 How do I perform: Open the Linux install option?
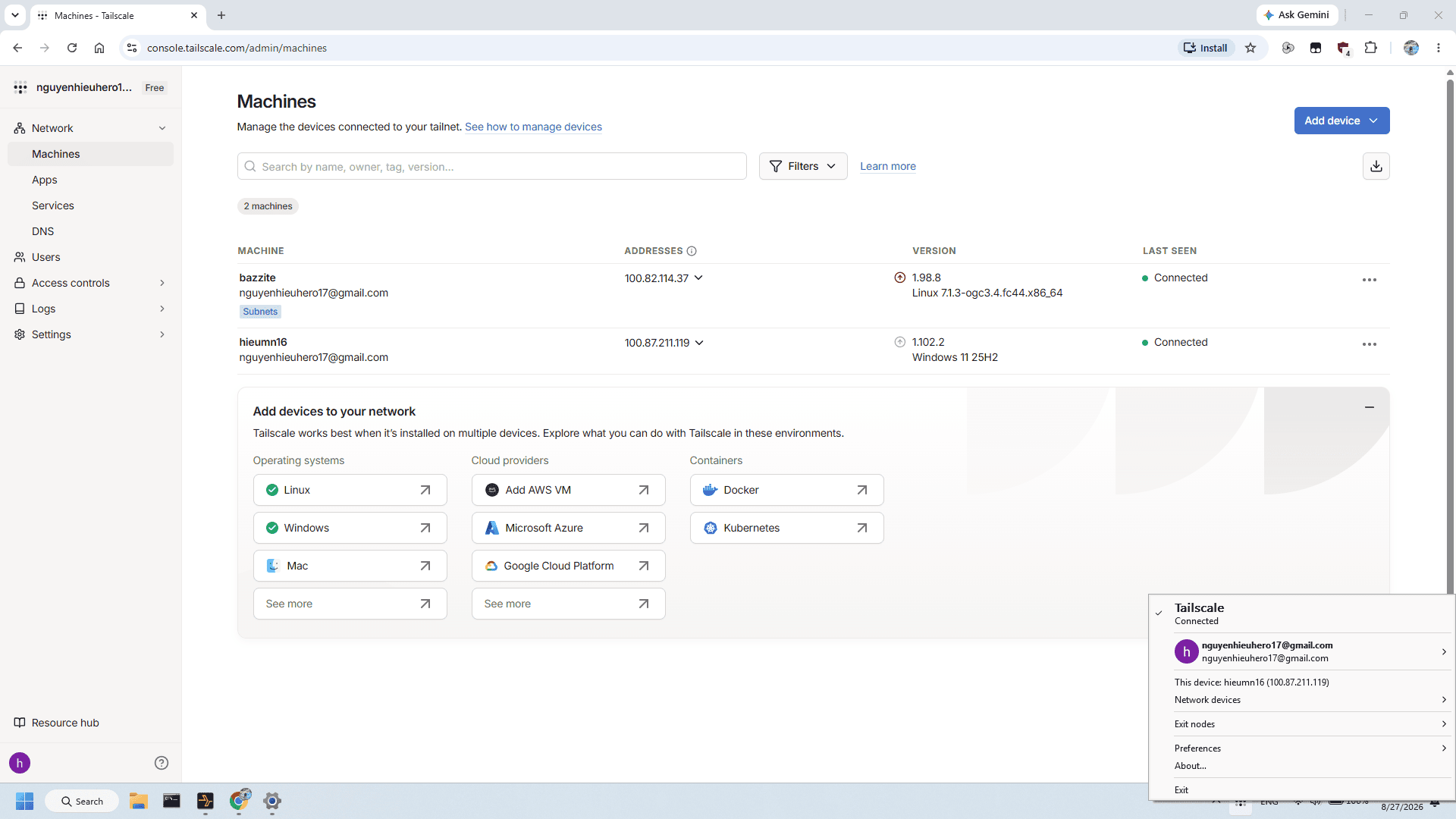pos(350,490)
